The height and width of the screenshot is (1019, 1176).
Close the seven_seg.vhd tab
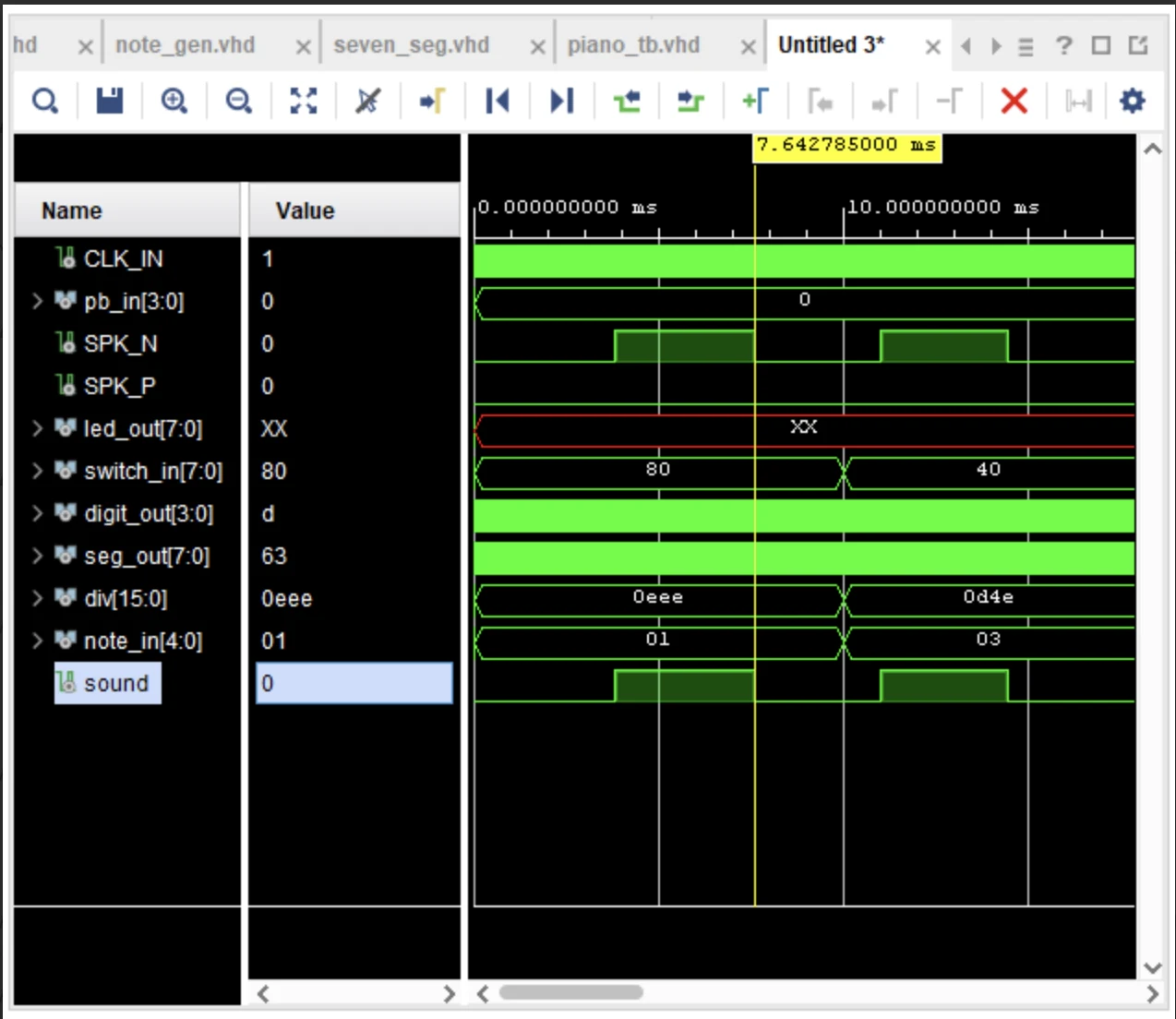tap(537, 46)
